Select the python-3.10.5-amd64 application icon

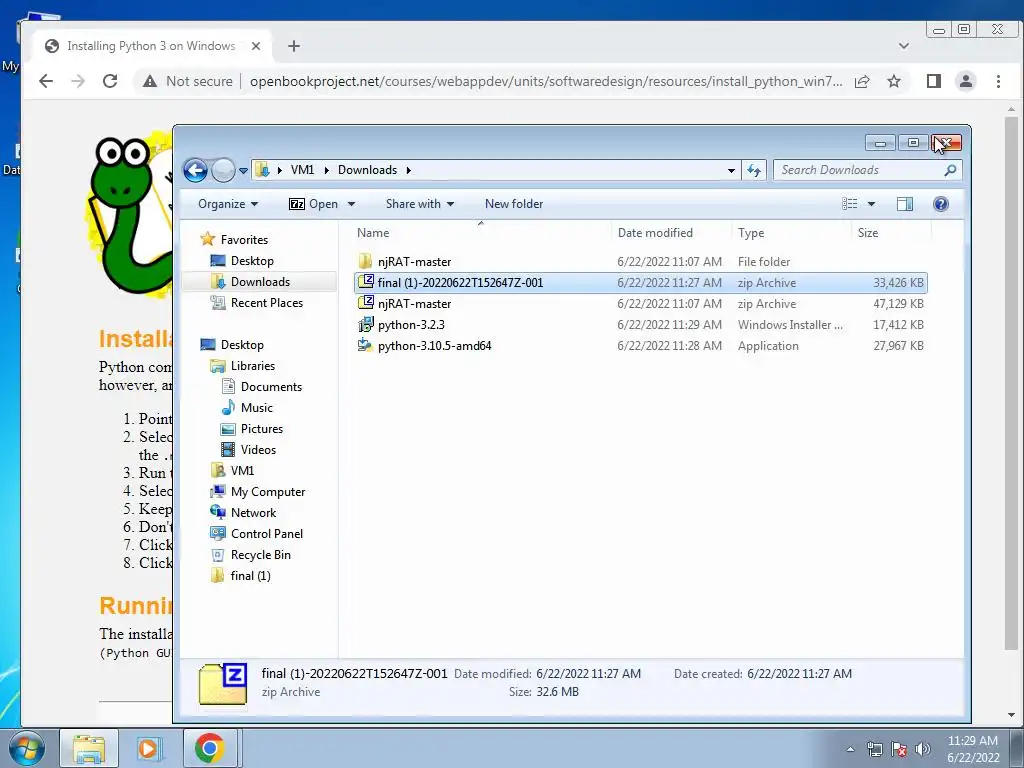366,345
